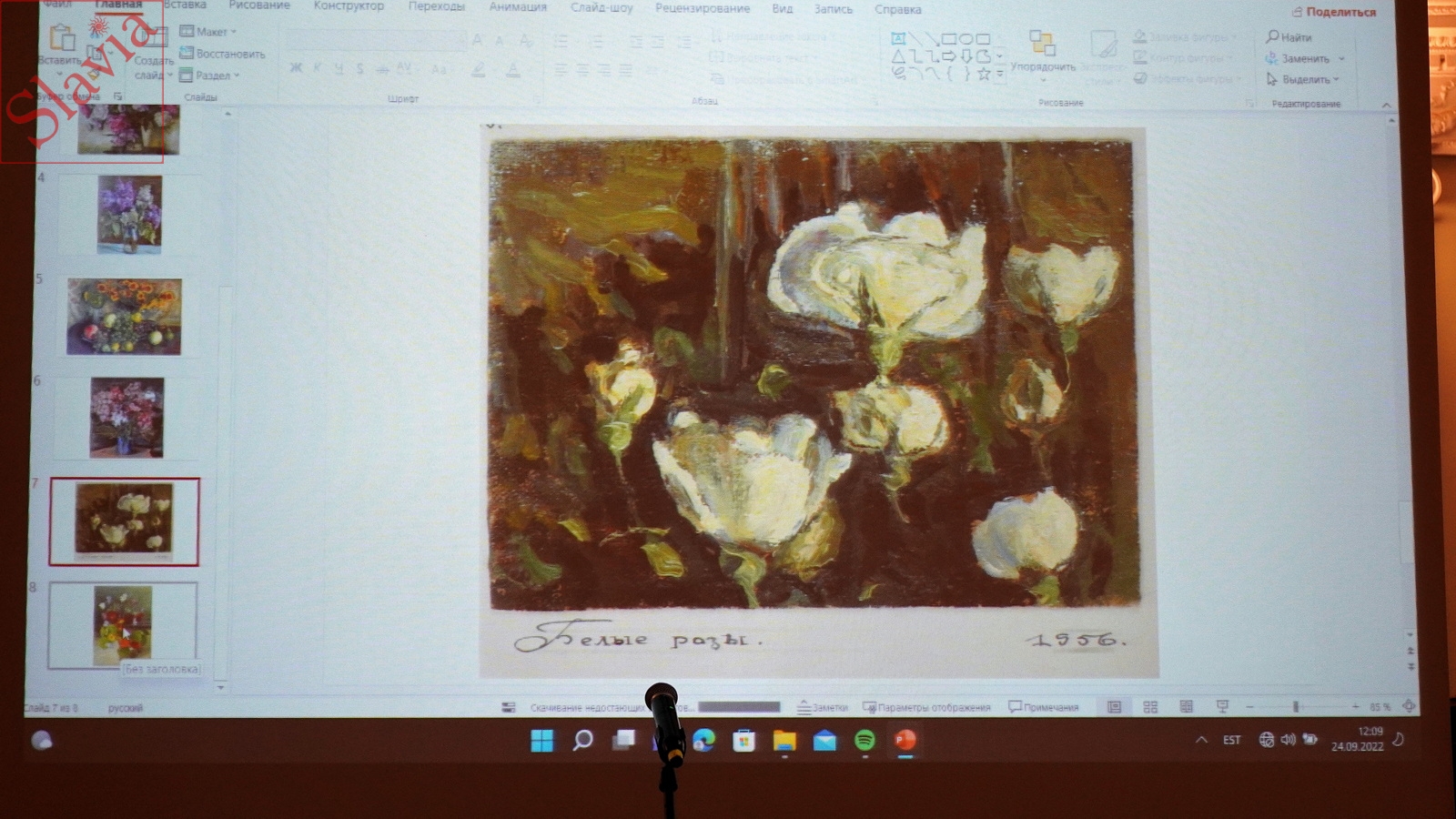Click Параметры отображения display settings

(926, 707)
